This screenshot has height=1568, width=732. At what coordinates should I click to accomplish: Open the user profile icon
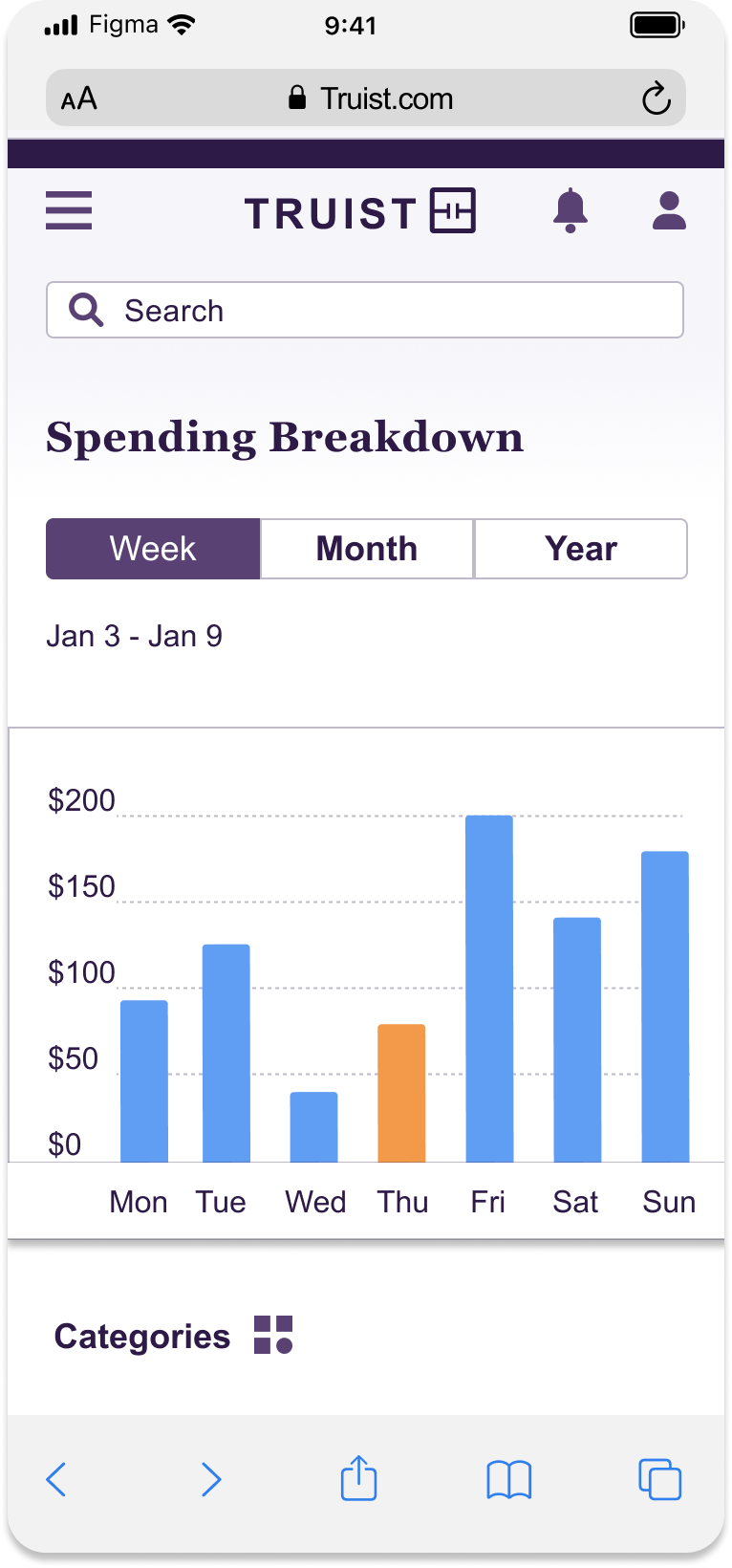[669, 210]
